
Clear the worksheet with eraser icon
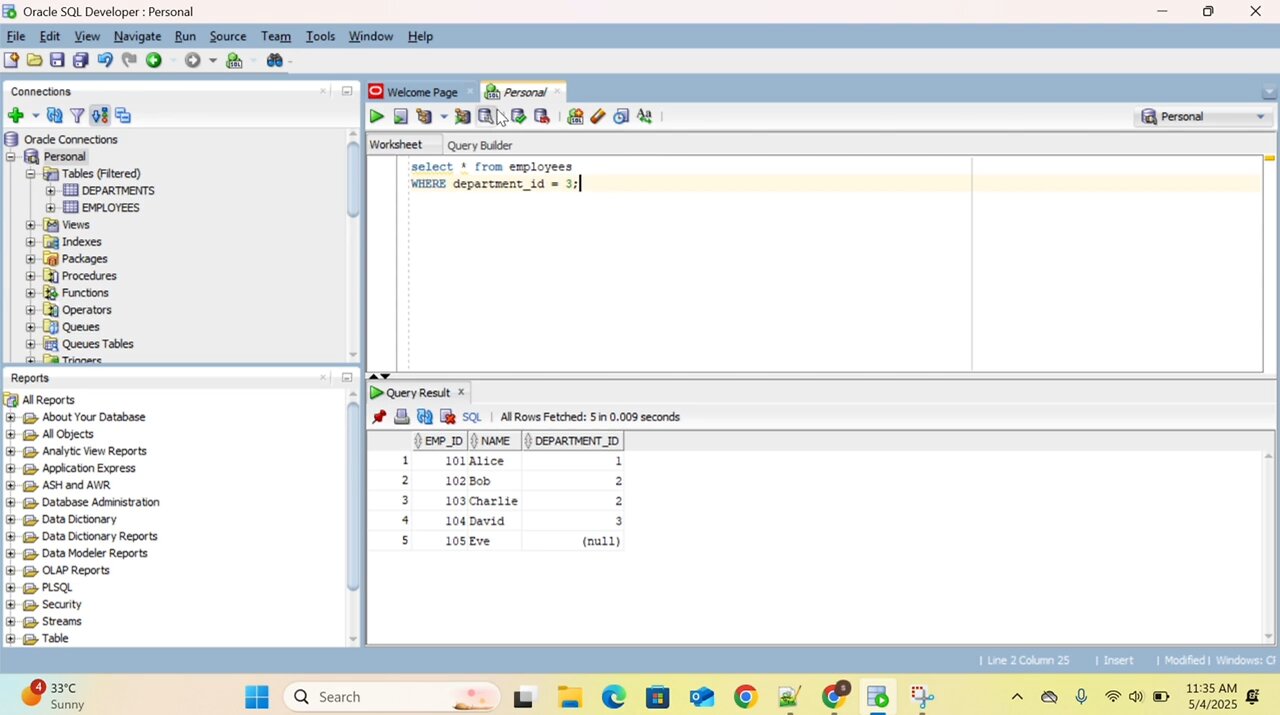coord(598,116)
